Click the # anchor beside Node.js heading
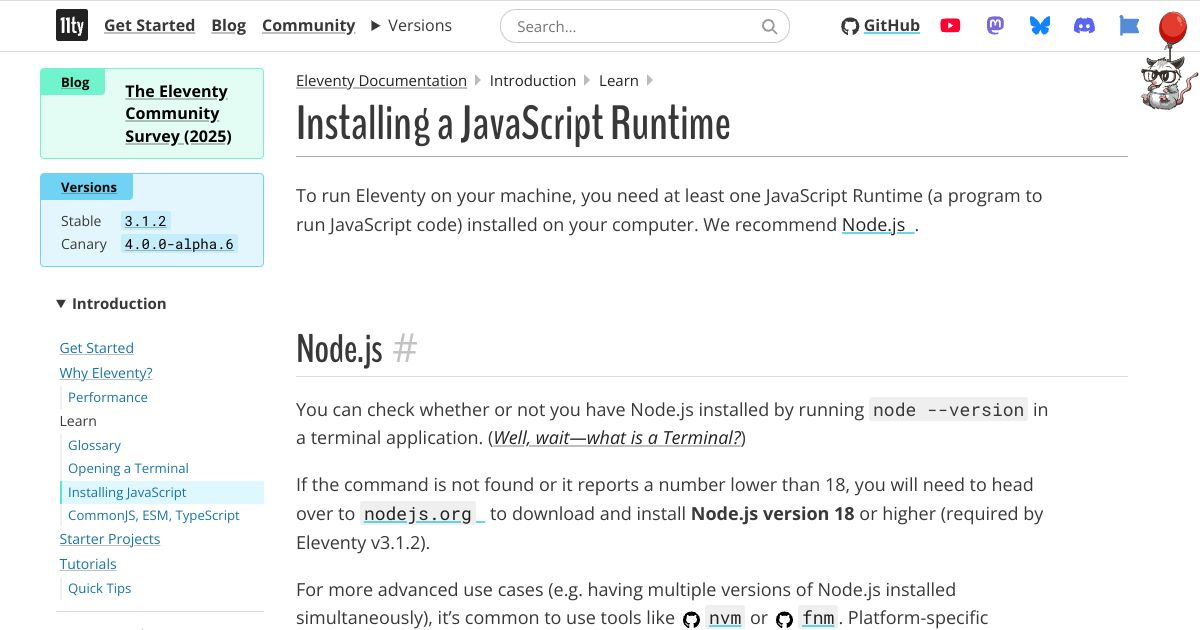 405,349
